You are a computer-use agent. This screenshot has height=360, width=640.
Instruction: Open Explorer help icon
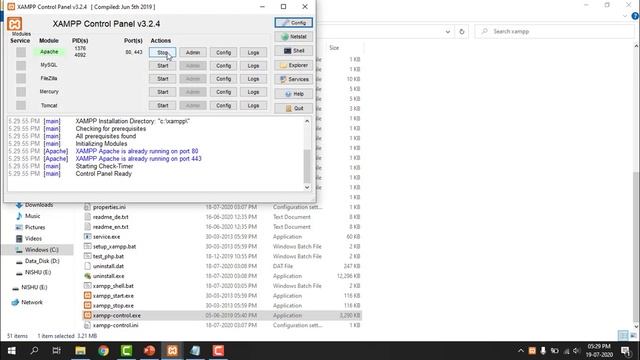(635, 16)
